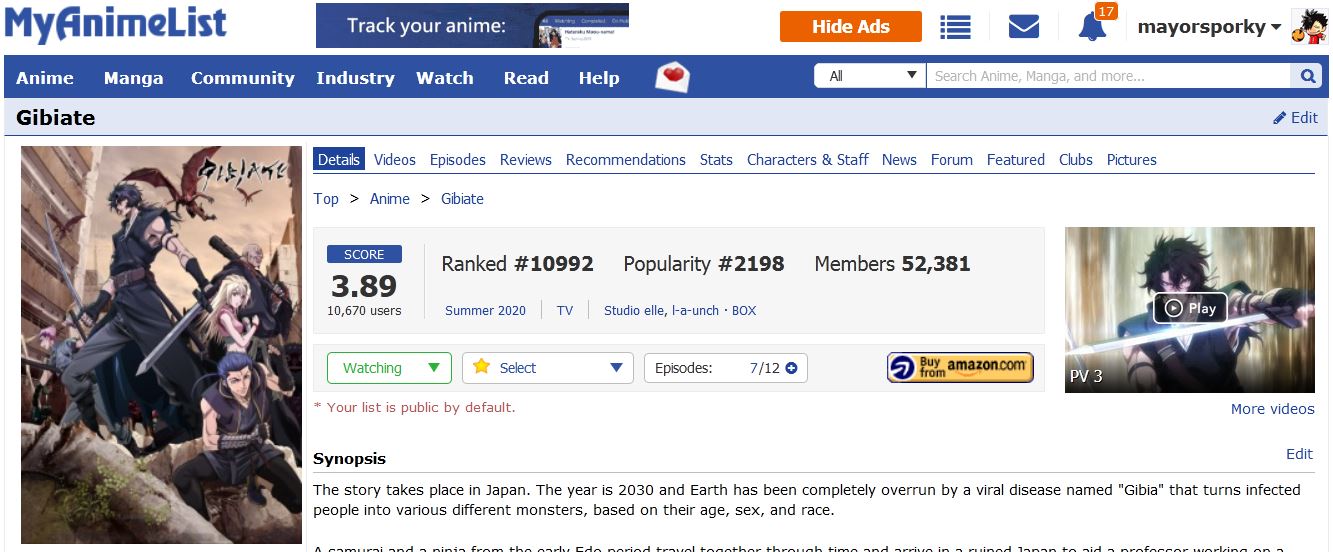Open the News tab
This screenshot has height=552, width=1333.
tap(899, 160)
